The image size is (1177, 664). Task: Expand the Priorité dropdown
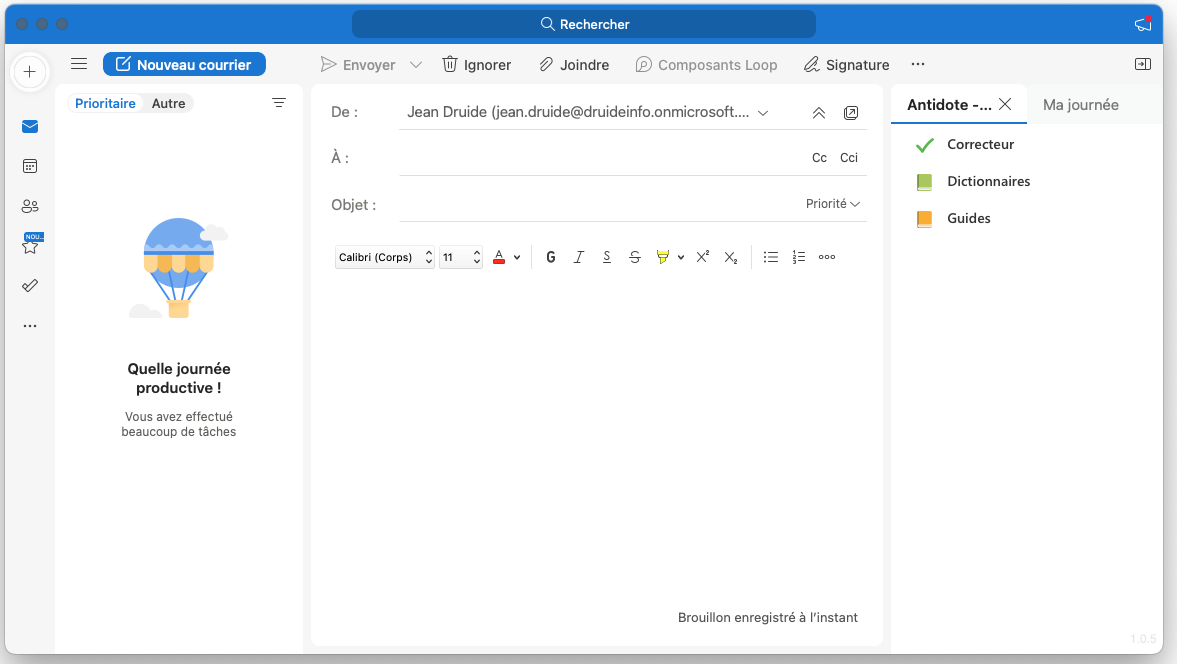click(833, 204)
